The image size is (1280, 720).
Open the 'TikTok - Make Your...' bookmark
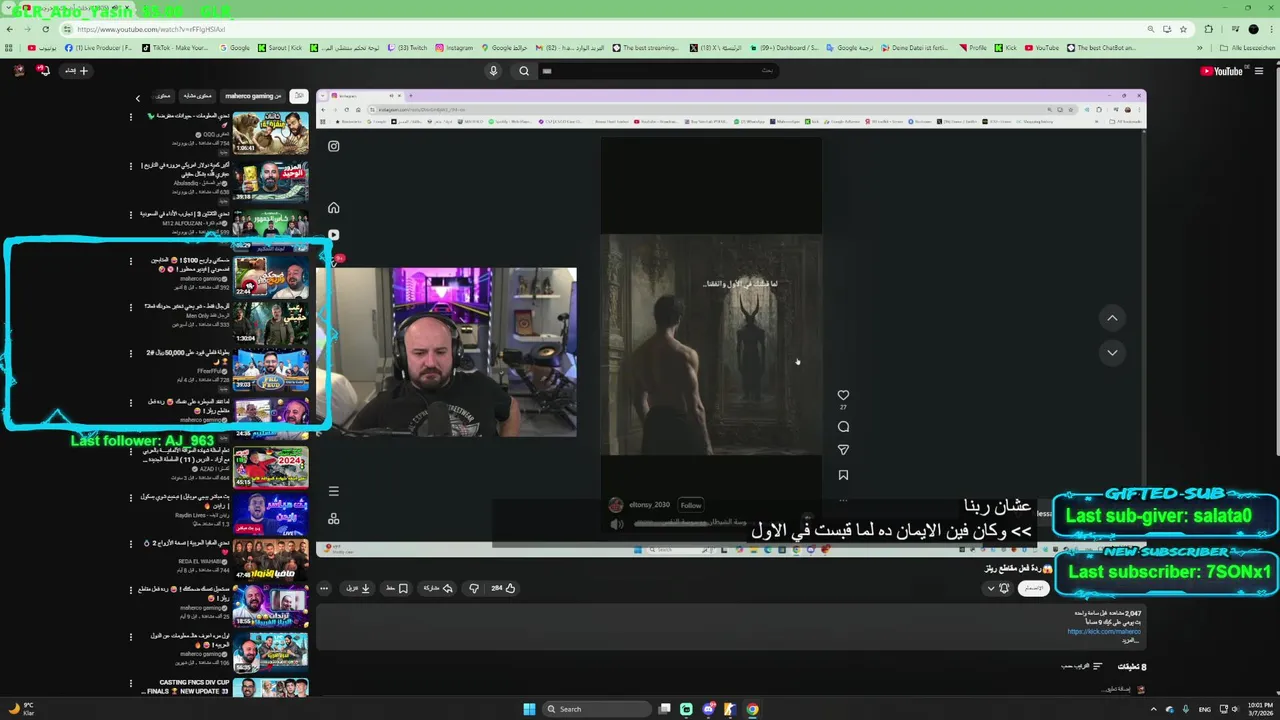pos(176,48)
